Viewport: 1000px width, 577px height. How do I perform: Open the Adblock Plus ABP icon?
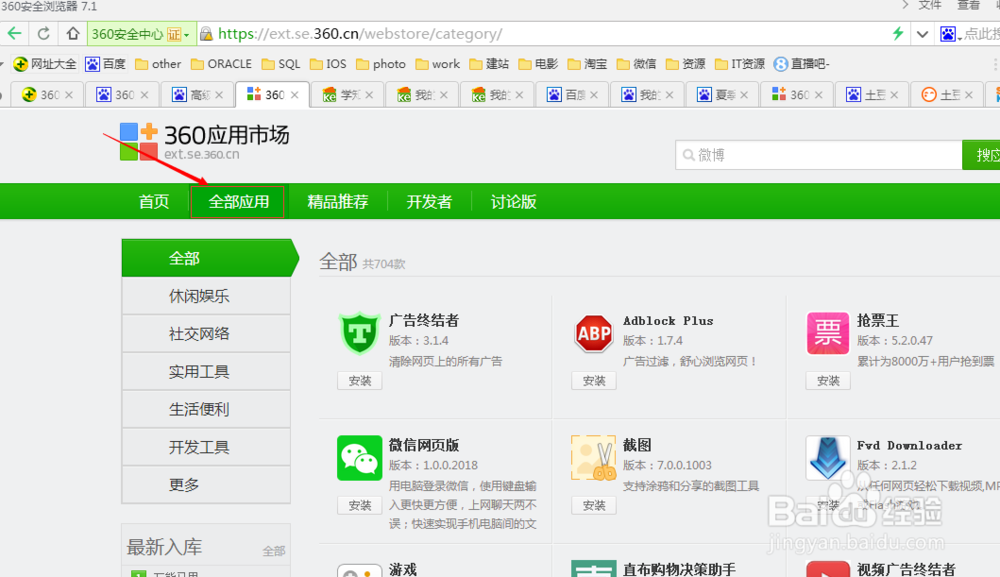tap(593, 333)
